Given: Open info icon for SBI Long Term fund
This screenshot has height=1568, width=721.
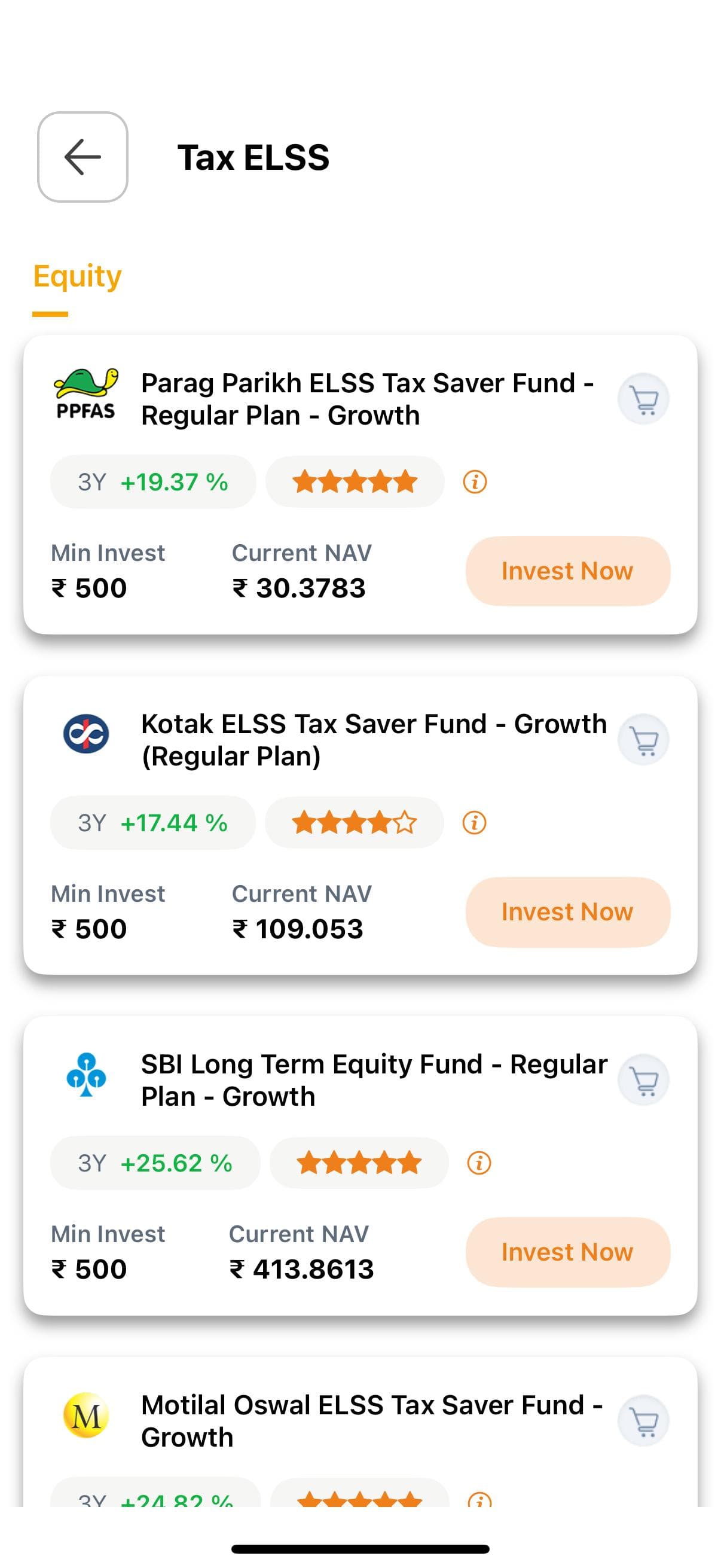Looking at the screenshot, I should click(x=479, y=1163).
